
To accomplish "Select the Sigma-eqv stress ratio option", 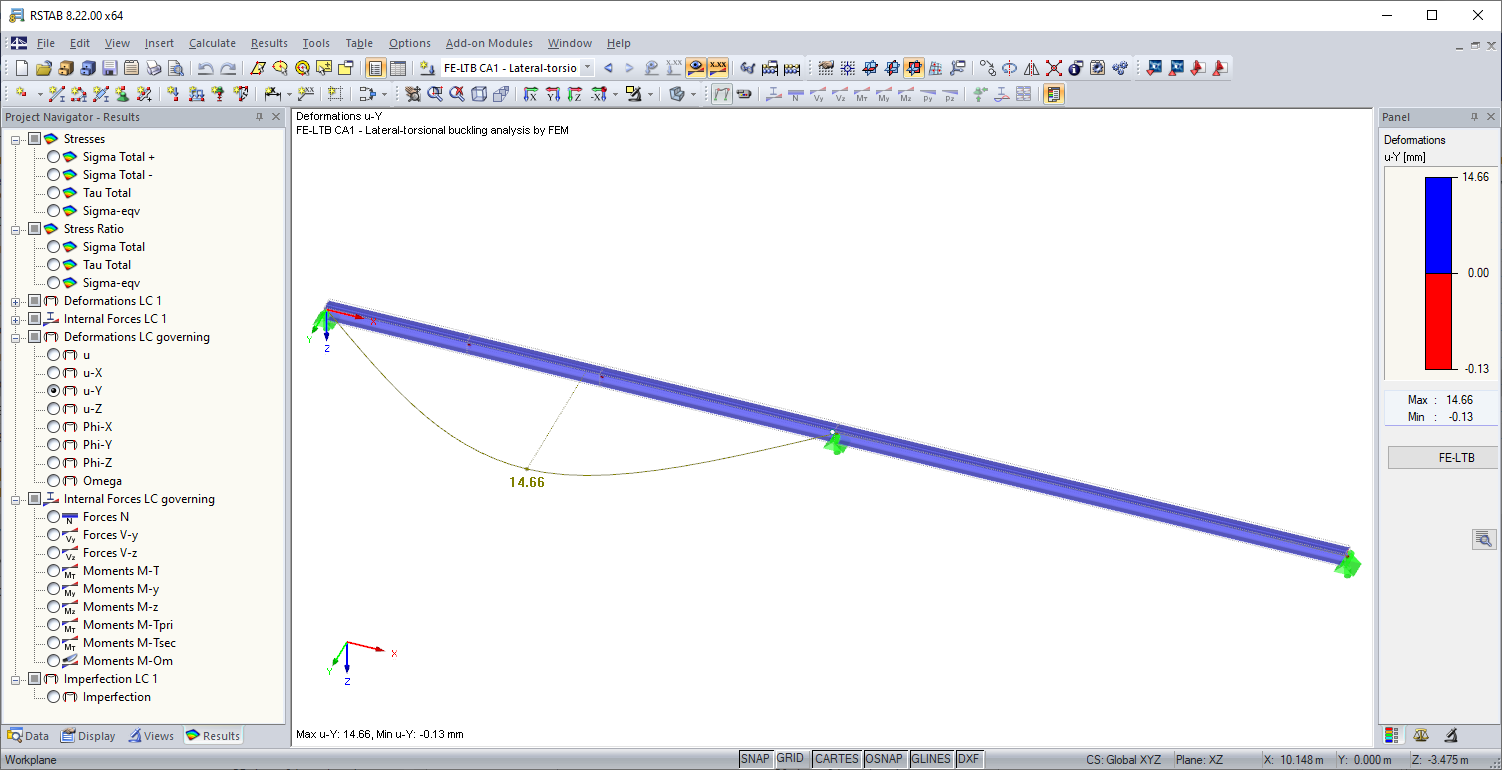I will pyautogui.click(x=55, y=283).
